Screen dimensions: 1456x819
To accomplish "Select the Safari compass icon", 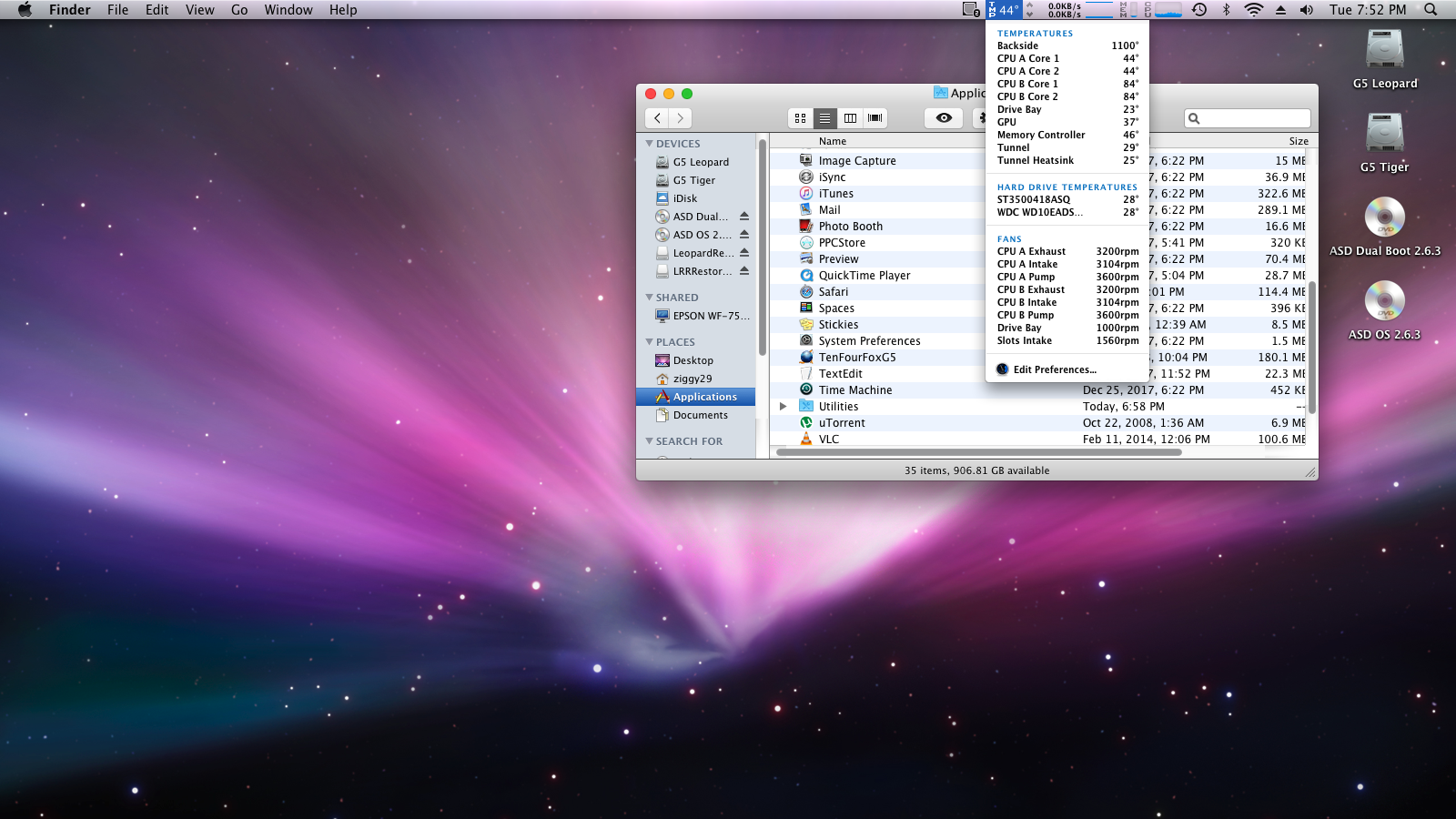I will click(806, 291).
